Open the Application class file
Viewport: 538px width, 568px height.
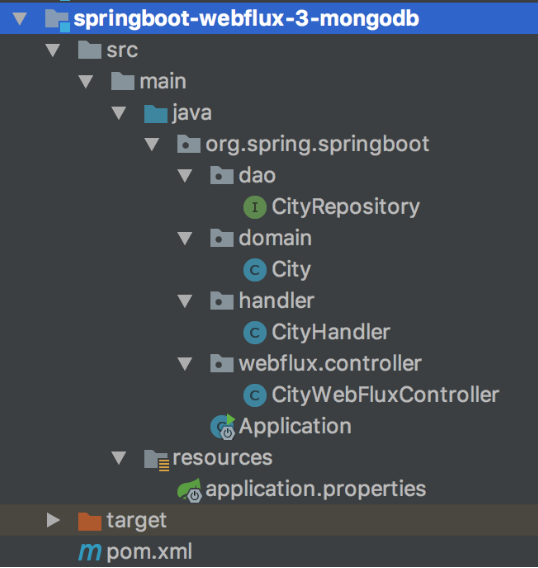295,427
